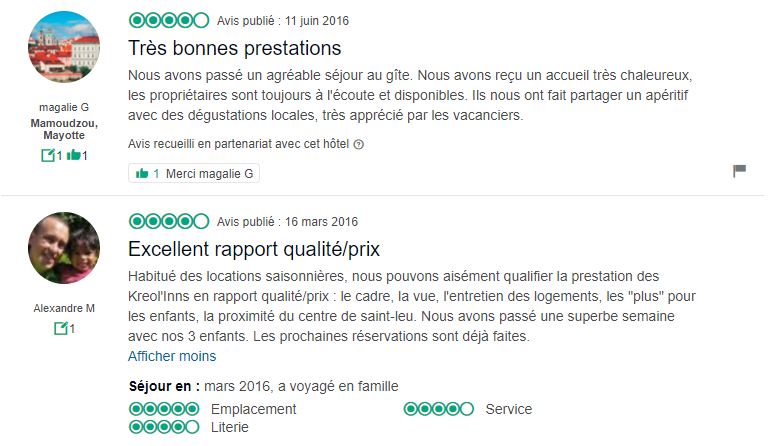
Task: Click the Emplacement five-bubble rating
Action: tap(164, 408)
